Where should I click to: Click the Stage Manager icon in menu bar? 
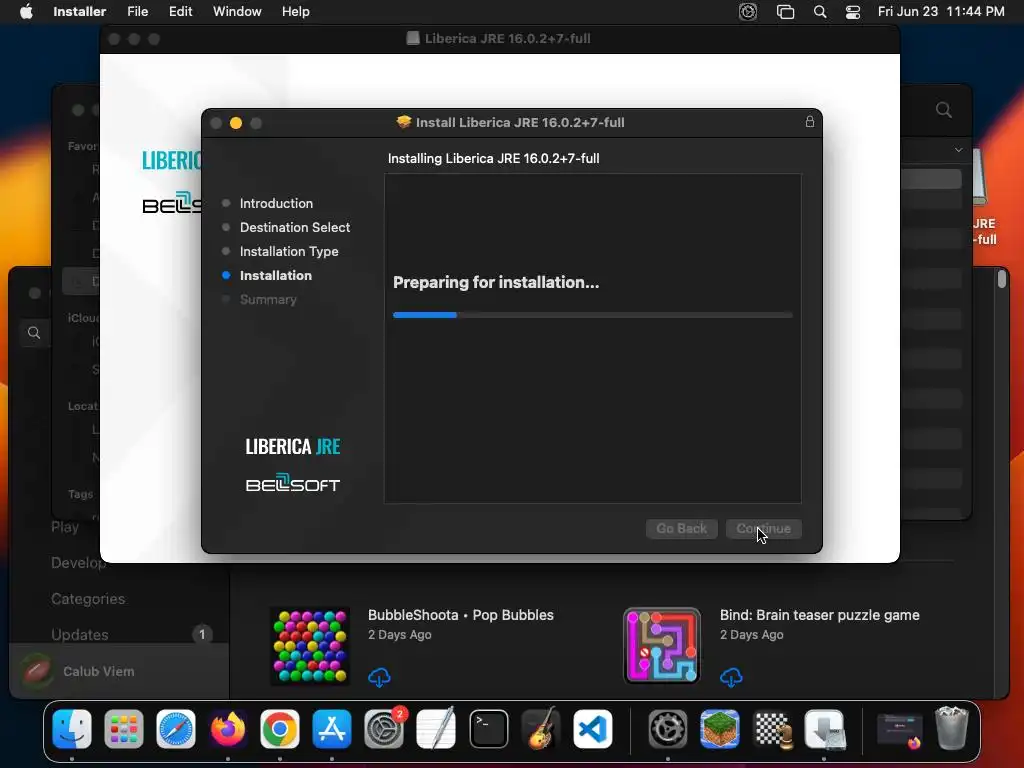pyautogui.click(x=785, y=12)
